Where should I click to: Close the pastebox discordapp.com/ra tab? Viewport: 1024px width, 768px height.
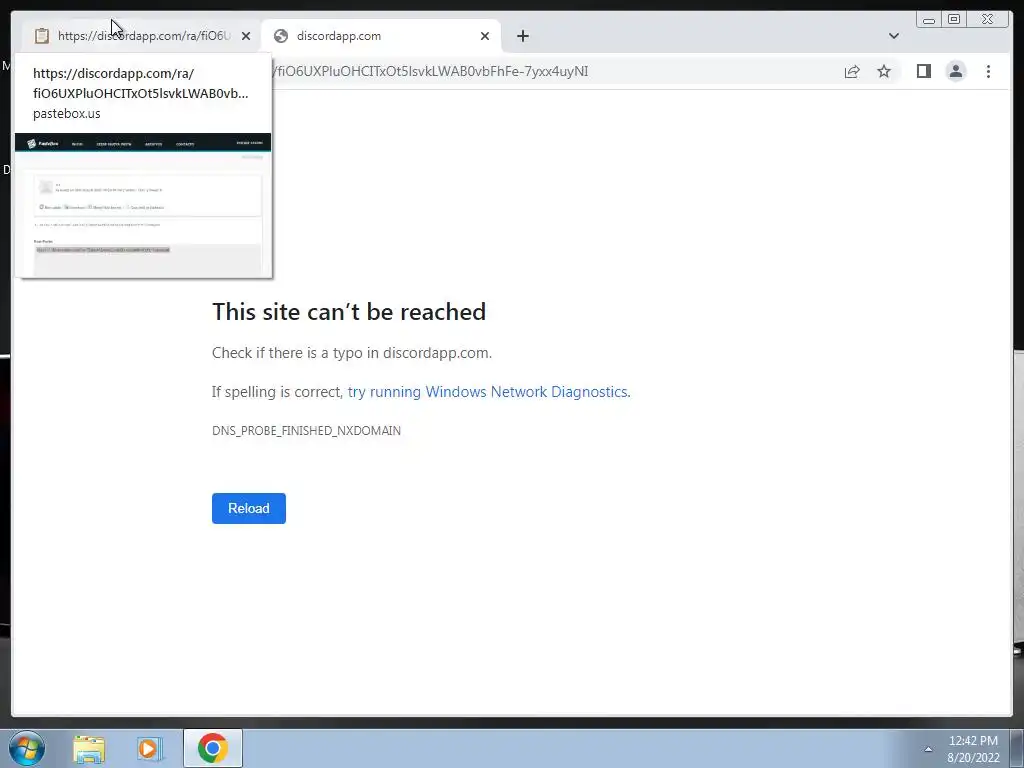point(246,36)
